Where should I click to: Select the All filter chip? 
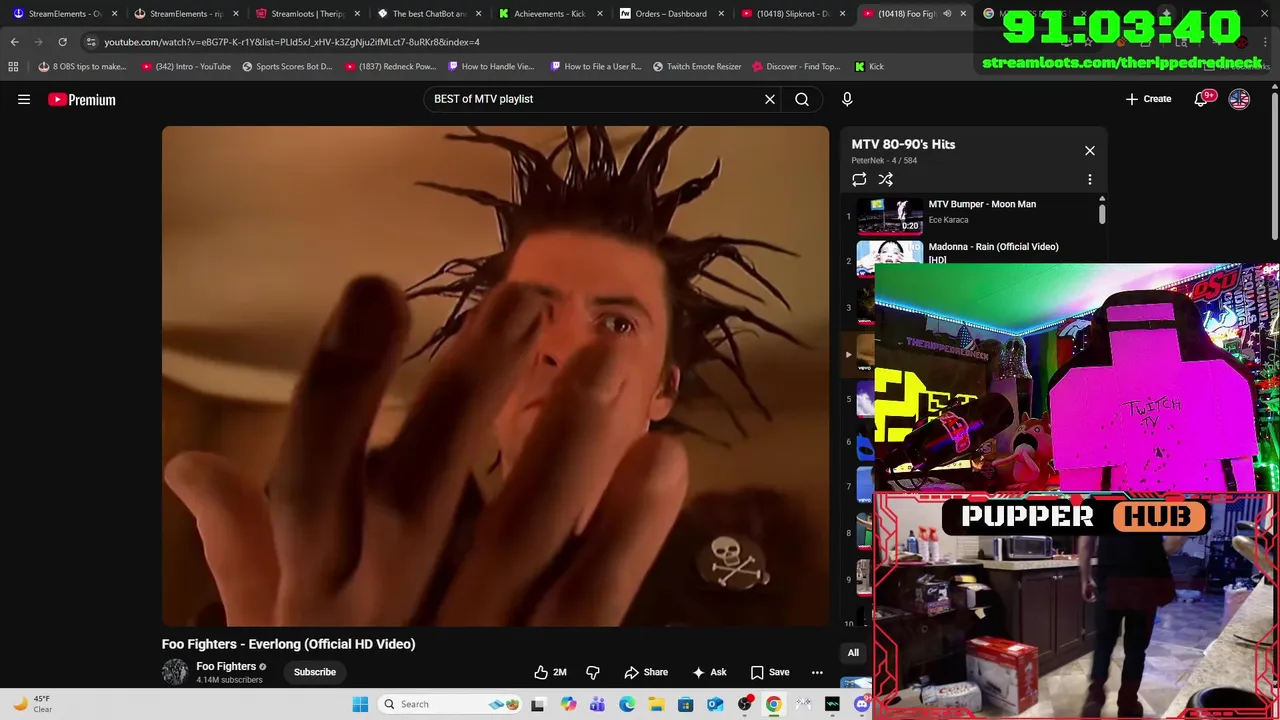tap(853, 653)
